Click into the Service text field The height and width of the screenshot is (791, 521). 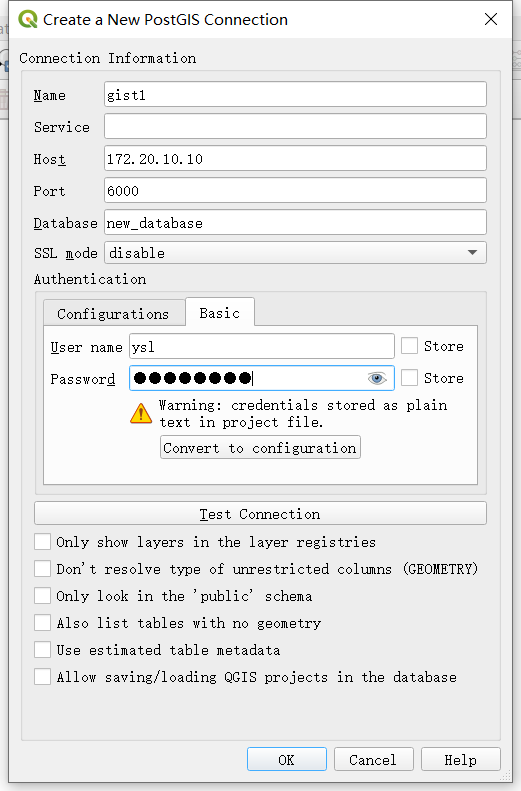pos(296,126)
